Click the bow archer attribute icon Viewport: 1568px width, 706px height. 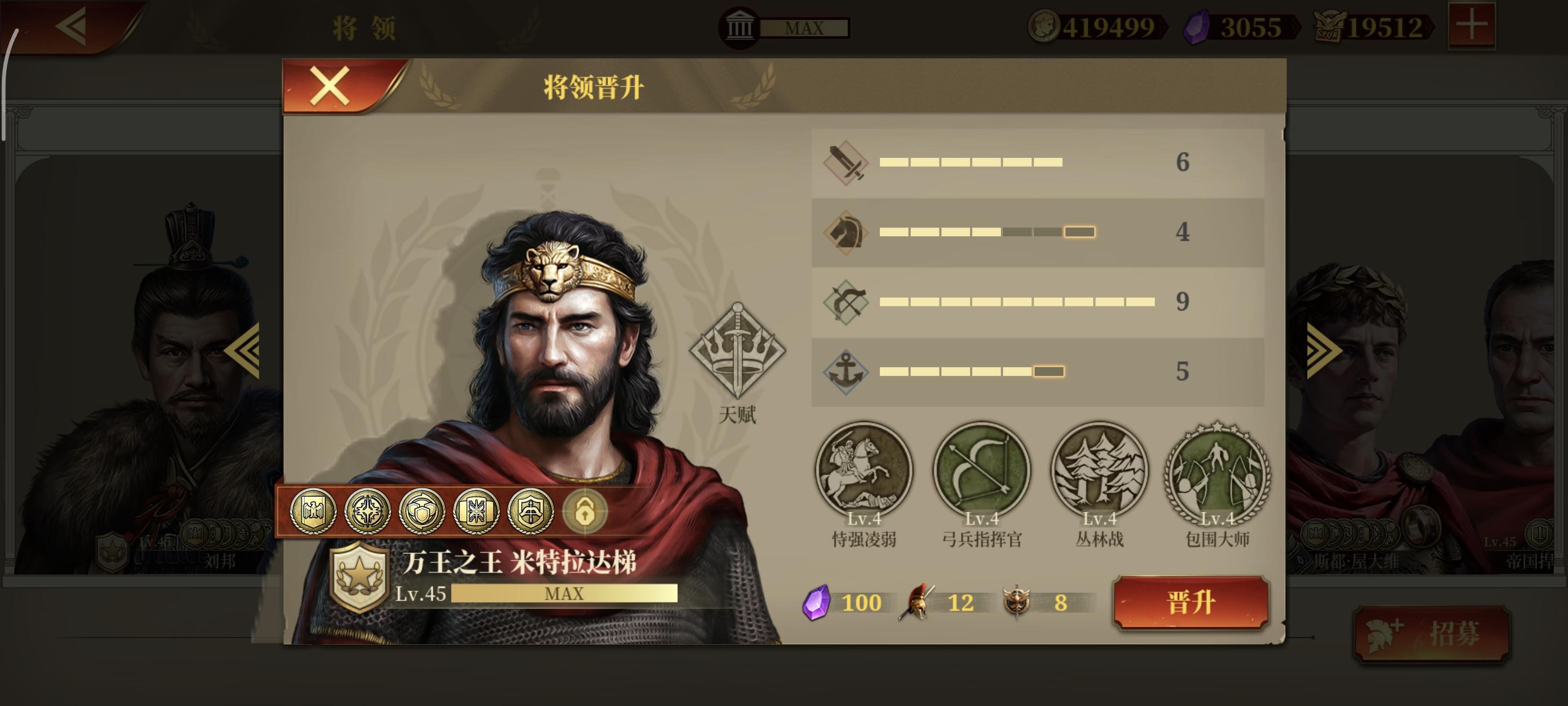pyautogui.click(x=845, y=302)
